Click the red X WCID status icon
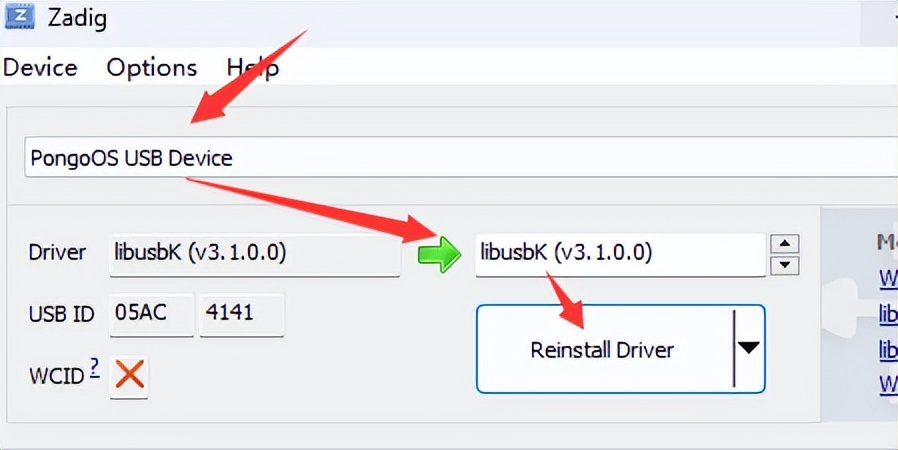Image resolution: width=898 pixels, height=450 pixels. [x=130, y=375]
